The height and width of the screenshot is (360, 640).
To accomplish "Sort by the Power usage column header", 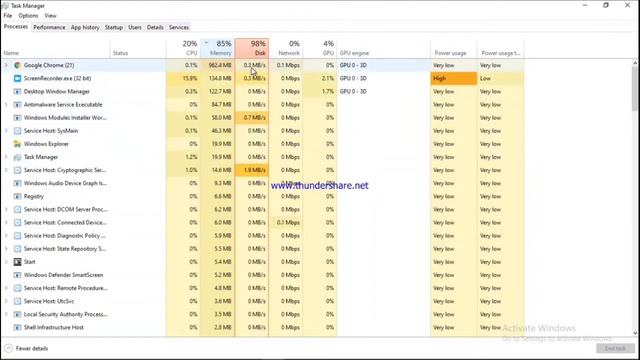I will coord(454,48).
